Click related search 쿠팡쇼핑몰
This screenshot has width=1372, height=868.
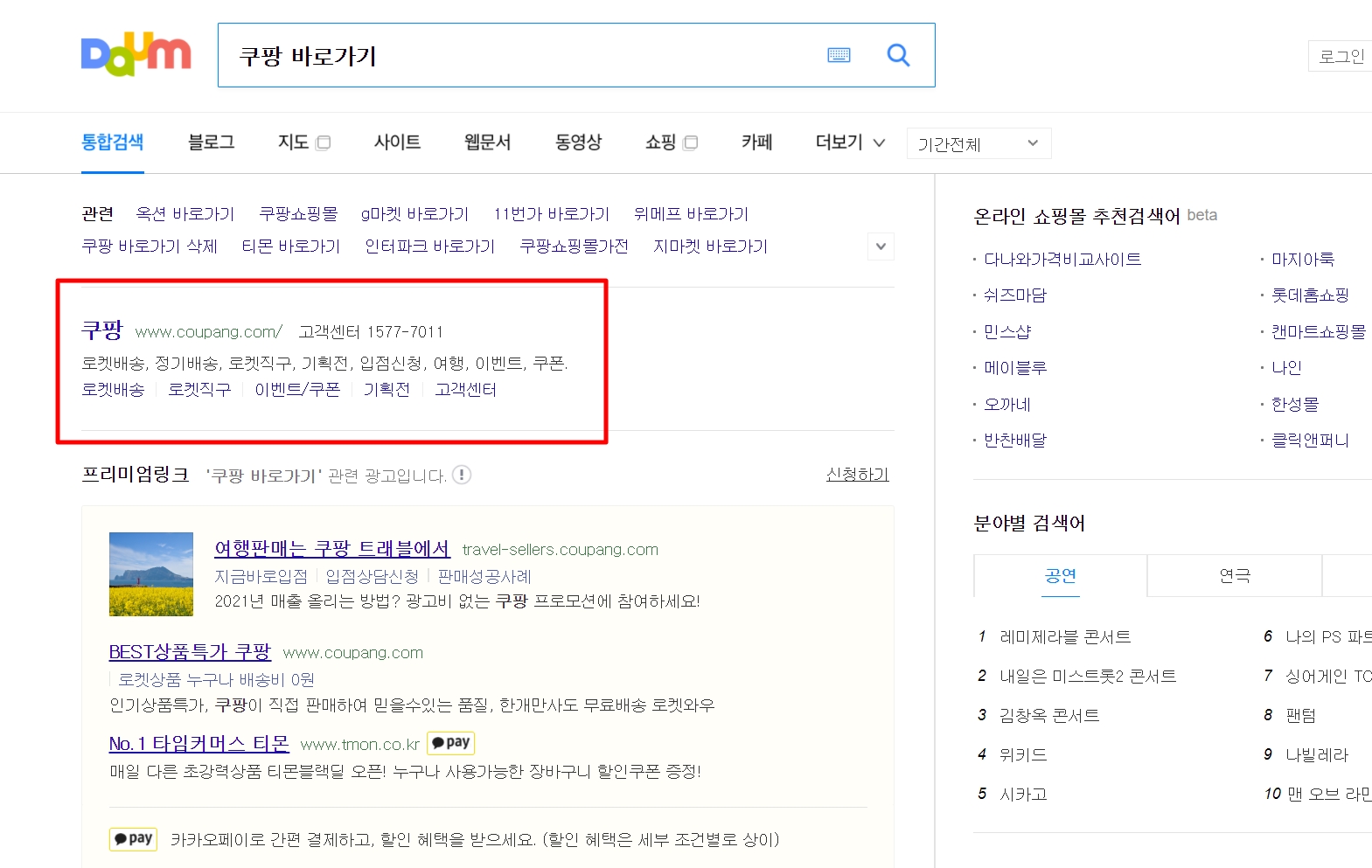298,214
